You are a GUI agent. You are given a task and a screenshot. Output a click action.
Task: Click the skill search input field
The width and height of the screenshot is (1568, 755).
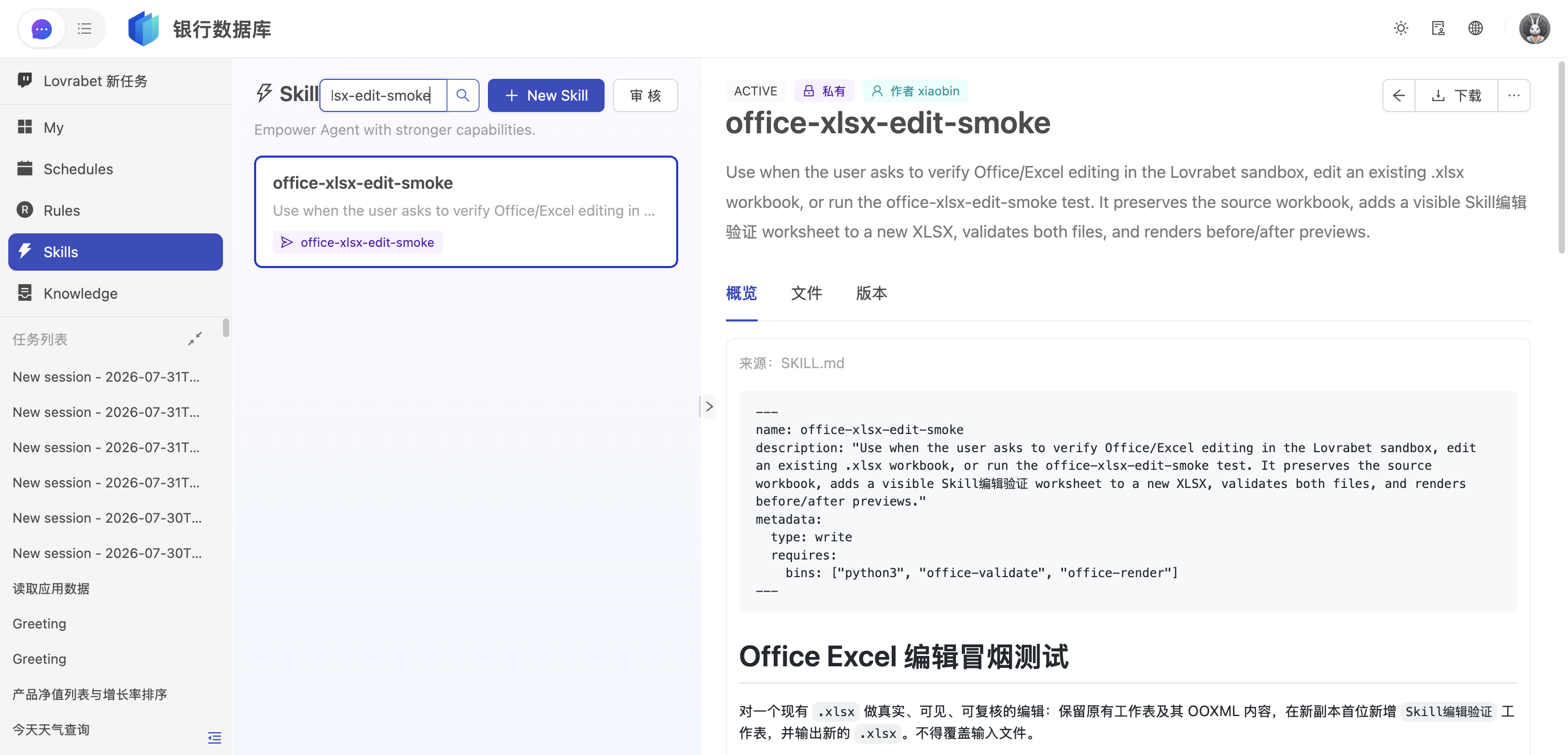pos(384,95)
